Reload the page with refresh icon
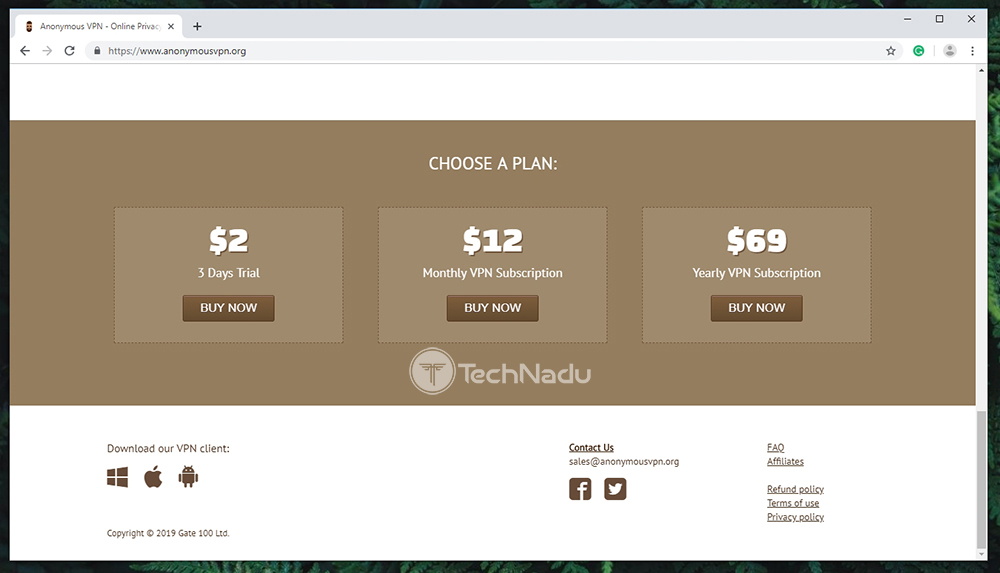Image resolution: width=1000 pixels, height=573 pixels. click(70, 51)
